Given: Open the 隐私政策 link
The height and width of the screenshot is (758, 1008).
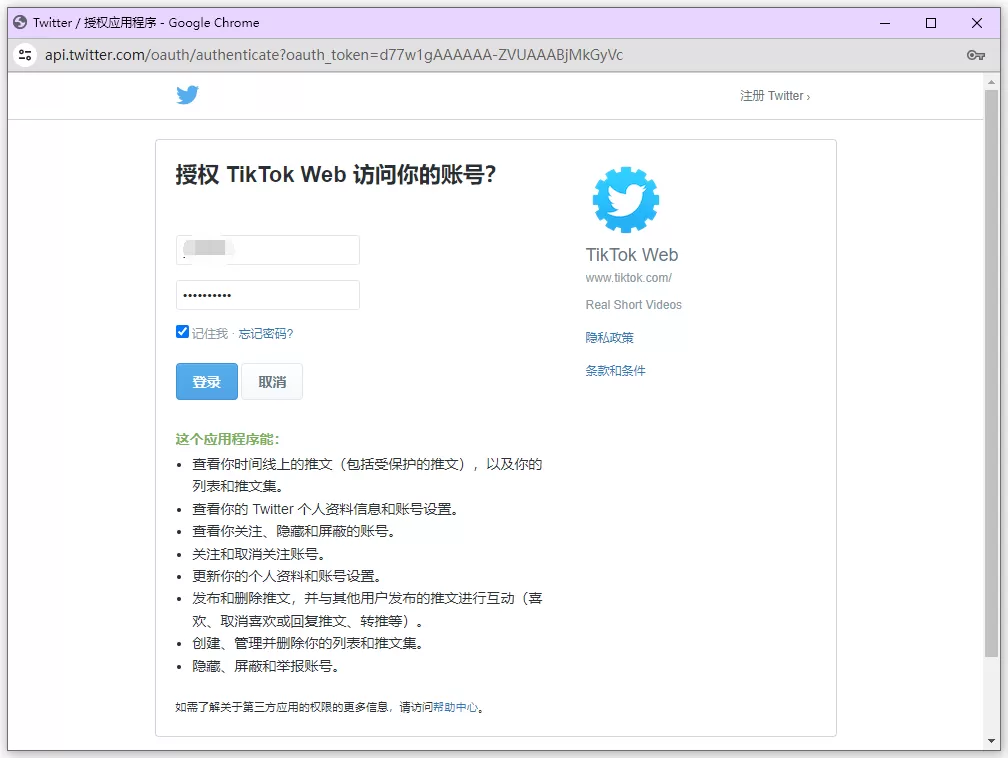Looking at the screenshot, I should [x=609, y=338].
